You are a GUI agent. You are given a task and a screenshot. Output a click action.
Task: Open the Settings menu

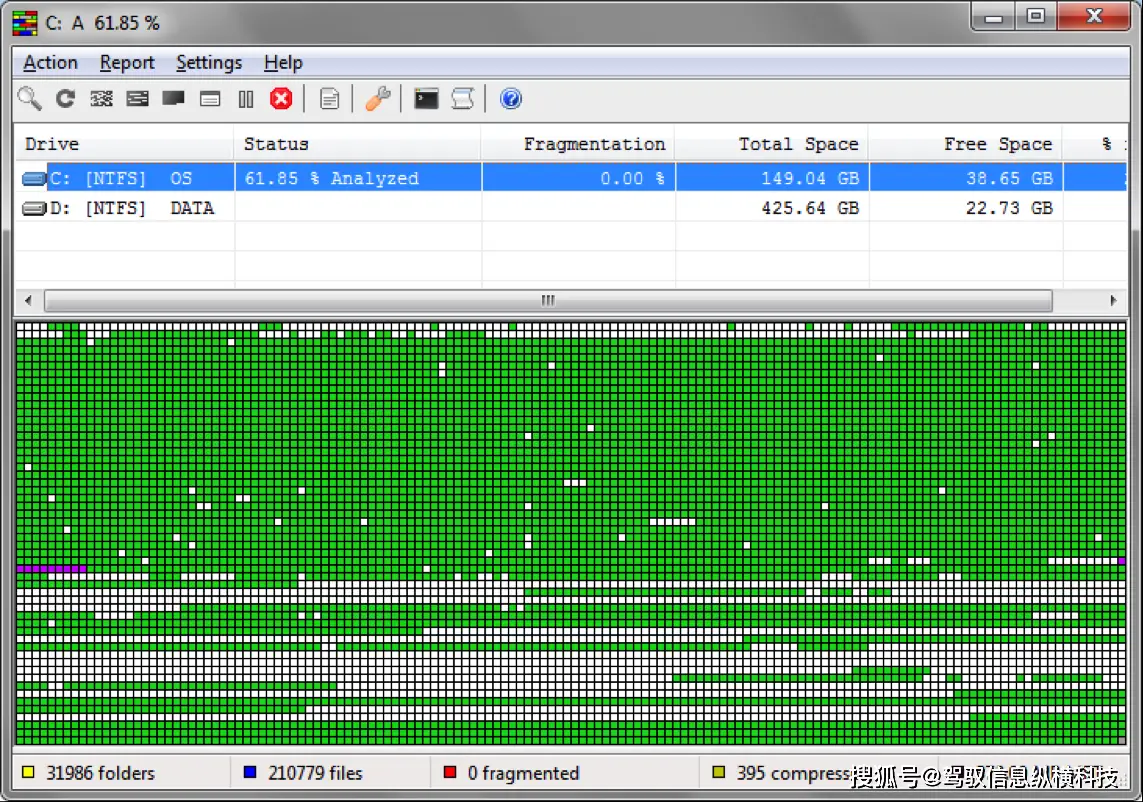tap(209, 63)
